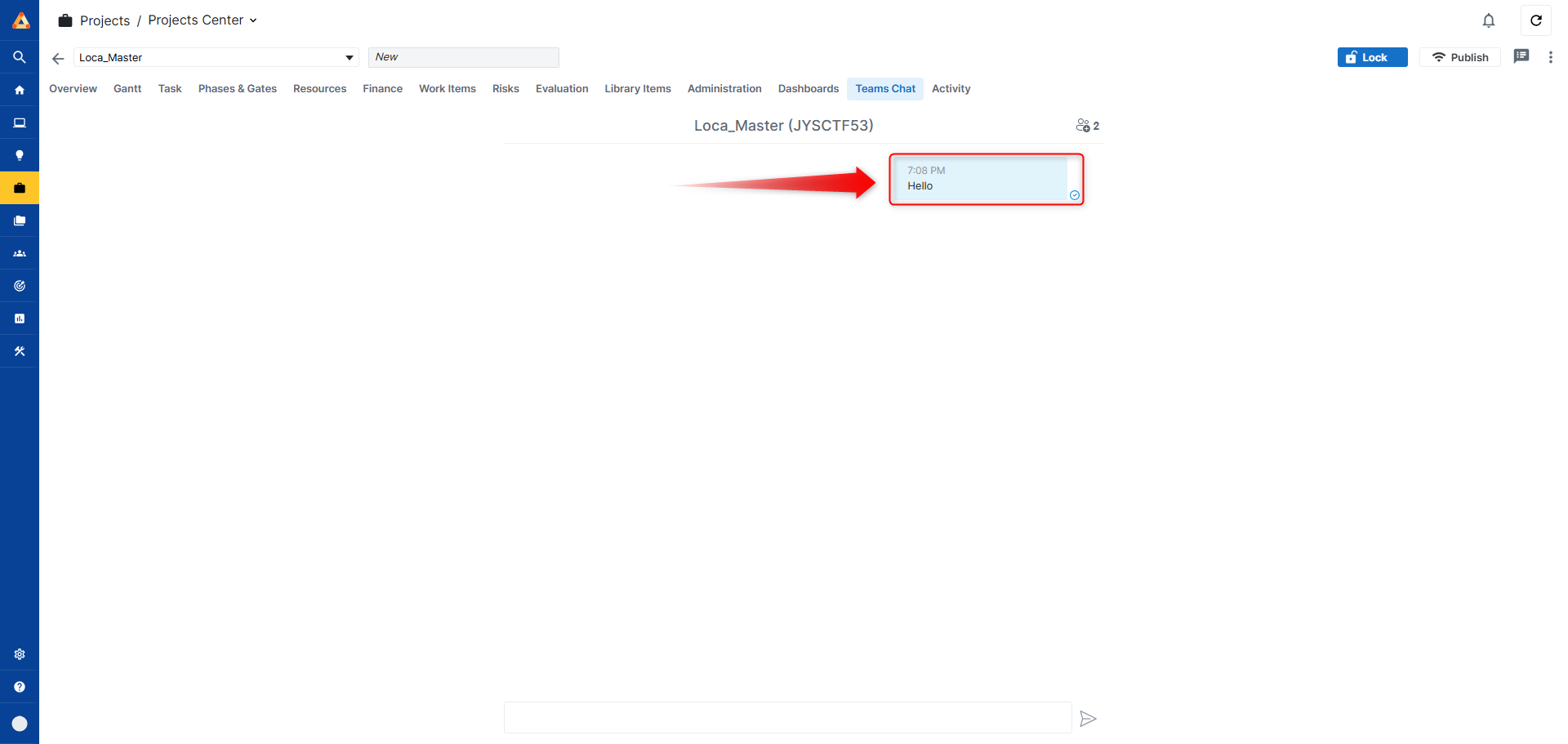Viewport: 1568px width, 744px height.
Task: Click the help question mark icon
Action: pyautogui.click(x=20, y=687)
